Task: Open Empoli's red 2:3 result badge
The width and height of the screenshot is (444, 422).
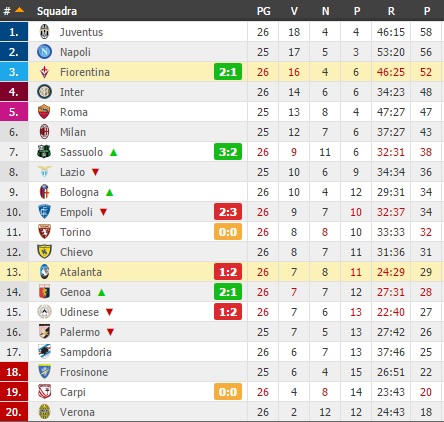Action: click(228, 212)
